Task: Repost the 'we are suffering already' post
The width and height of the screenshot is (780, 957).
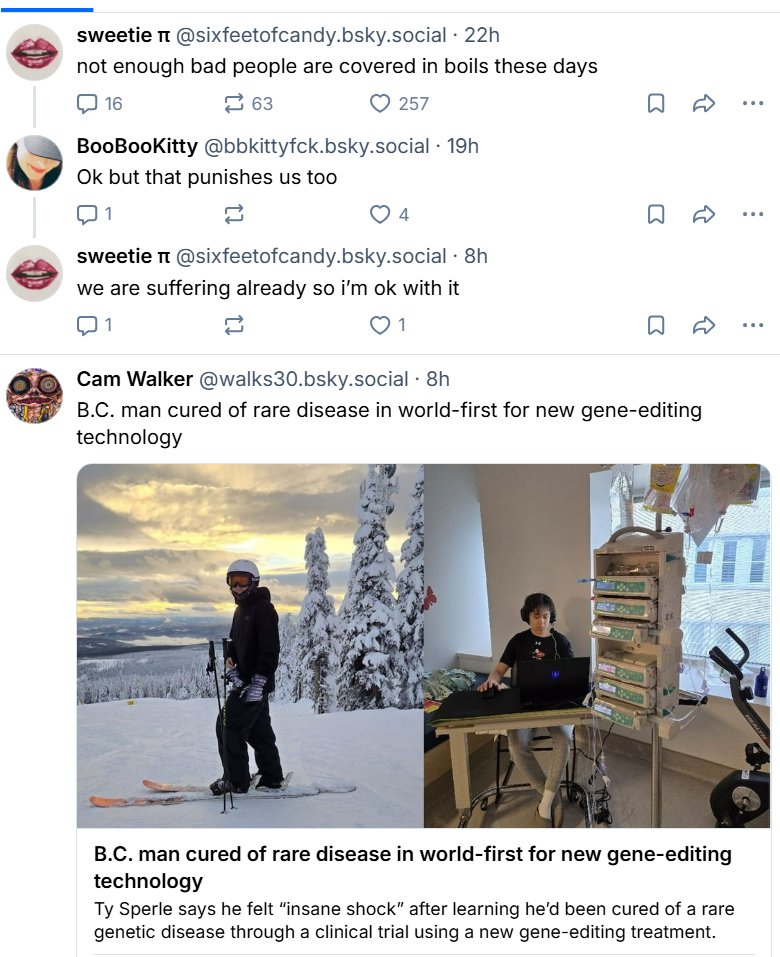Action: (x=235, y=325)
